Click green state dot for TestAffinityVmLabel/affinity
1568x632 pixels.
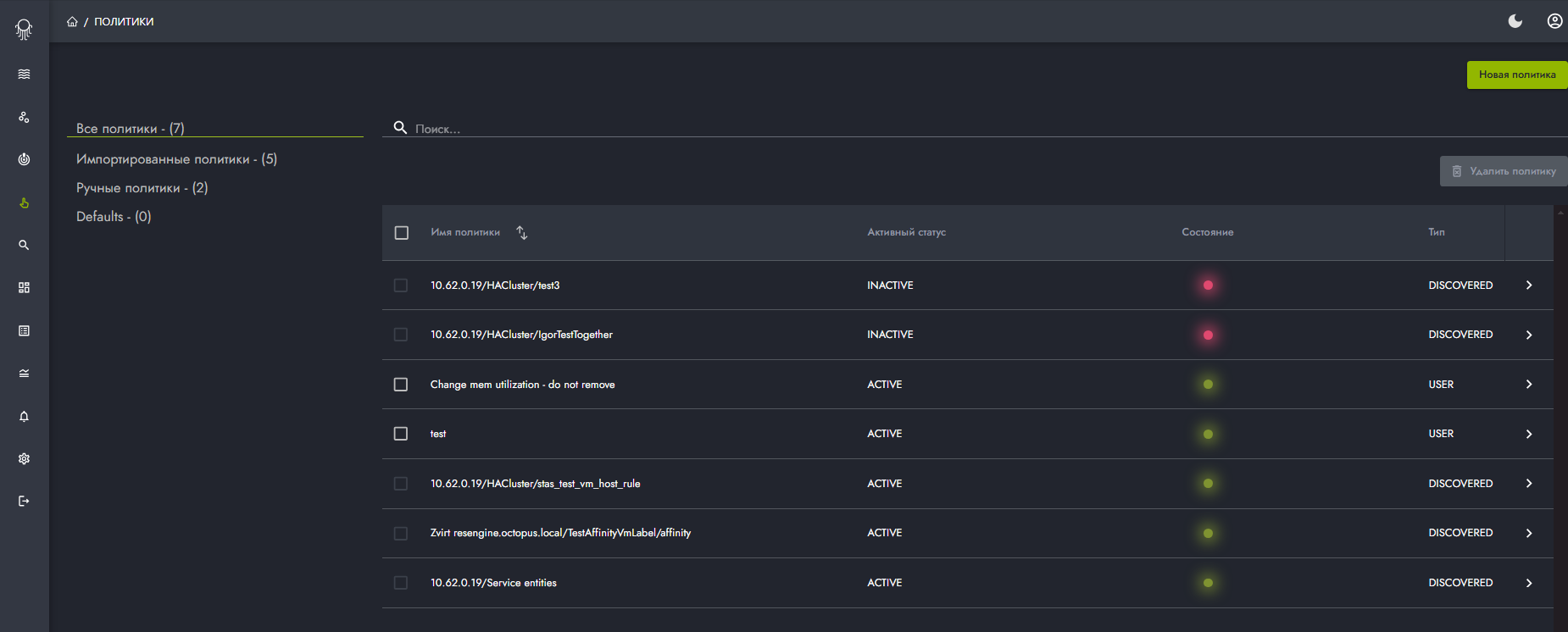(1208, 533)
